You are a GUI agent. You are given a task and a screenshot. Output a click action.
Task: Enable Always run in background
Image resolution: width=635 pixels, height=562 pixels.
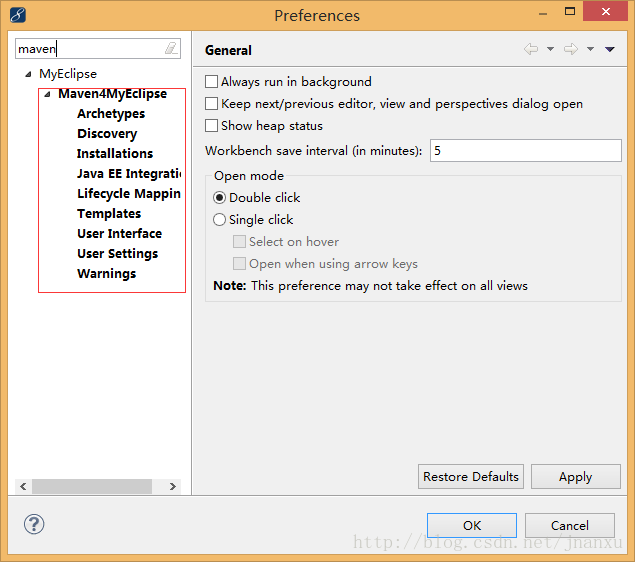point(211,81)
